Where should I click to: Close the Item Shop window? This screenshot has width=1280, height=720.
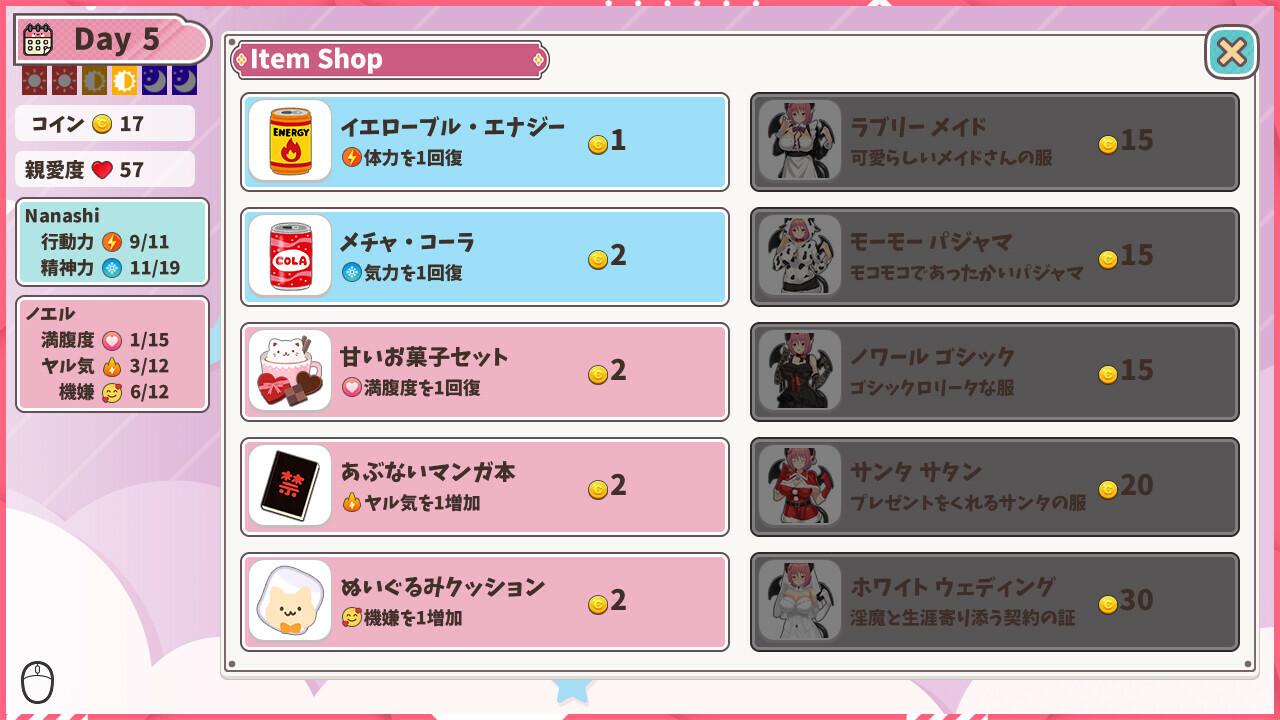[x=1232, y=52]
